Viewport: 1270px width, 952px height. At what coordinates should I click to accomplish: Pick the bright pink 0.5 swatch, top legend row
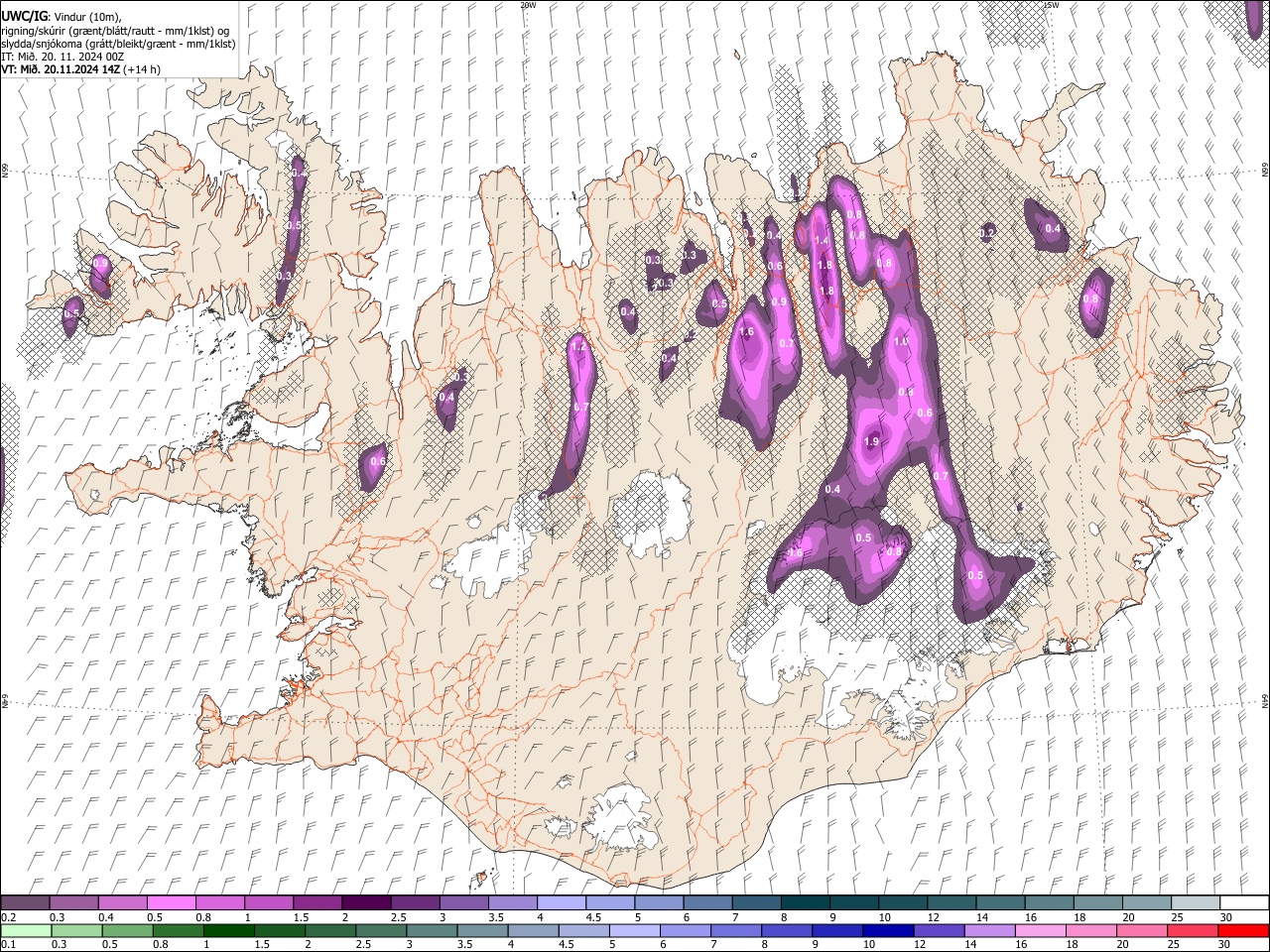point(171,903)
